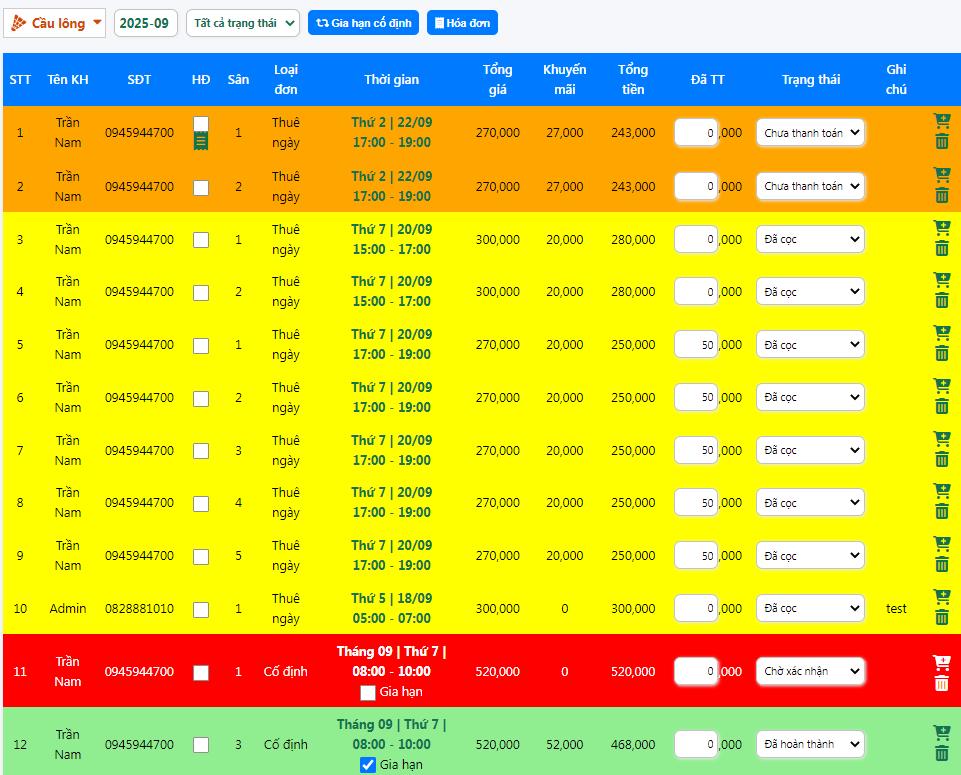
Task: Open the 'Tất cả trạng thái' filter dropdown
Action: (x=243, y=23)
